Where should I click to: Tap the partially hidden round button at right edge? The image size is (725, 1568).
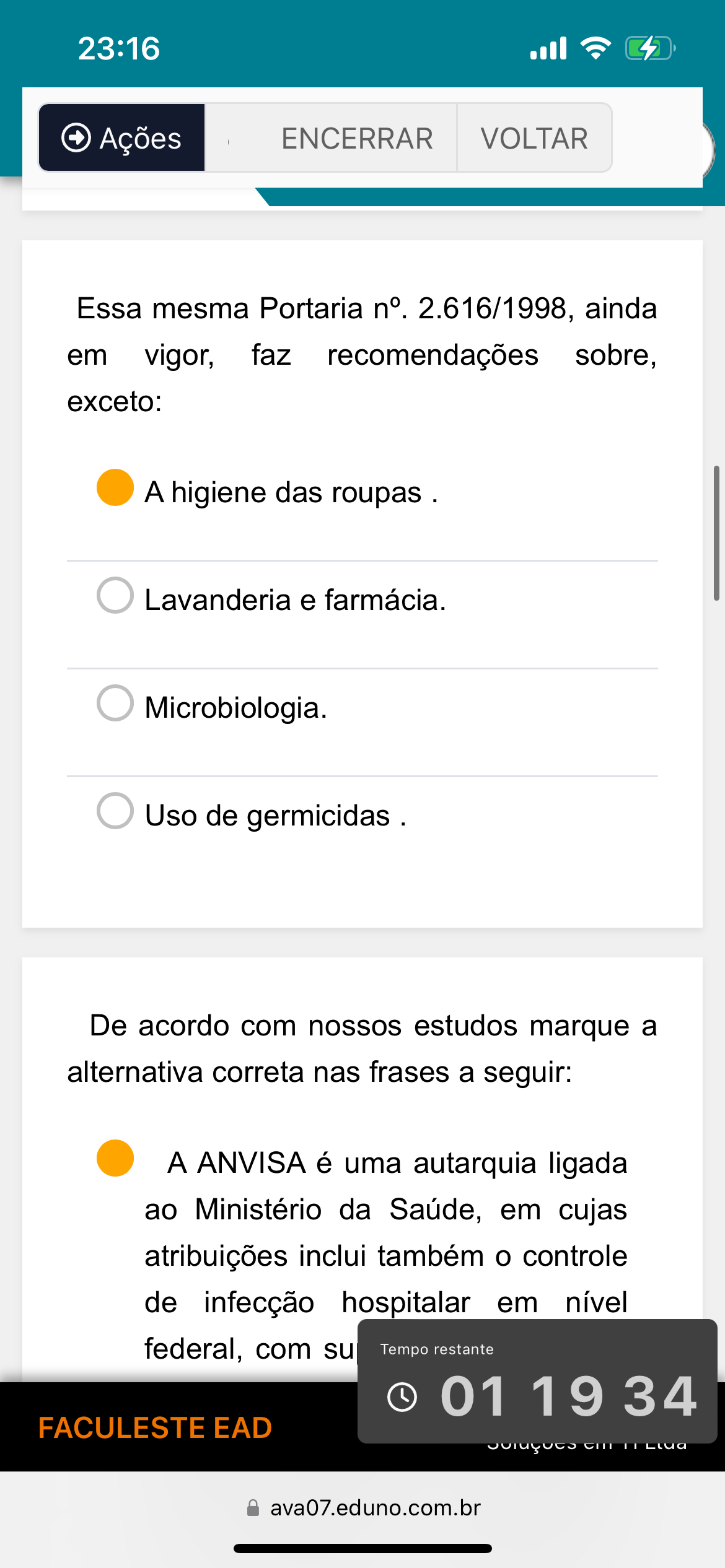point(709,150)
